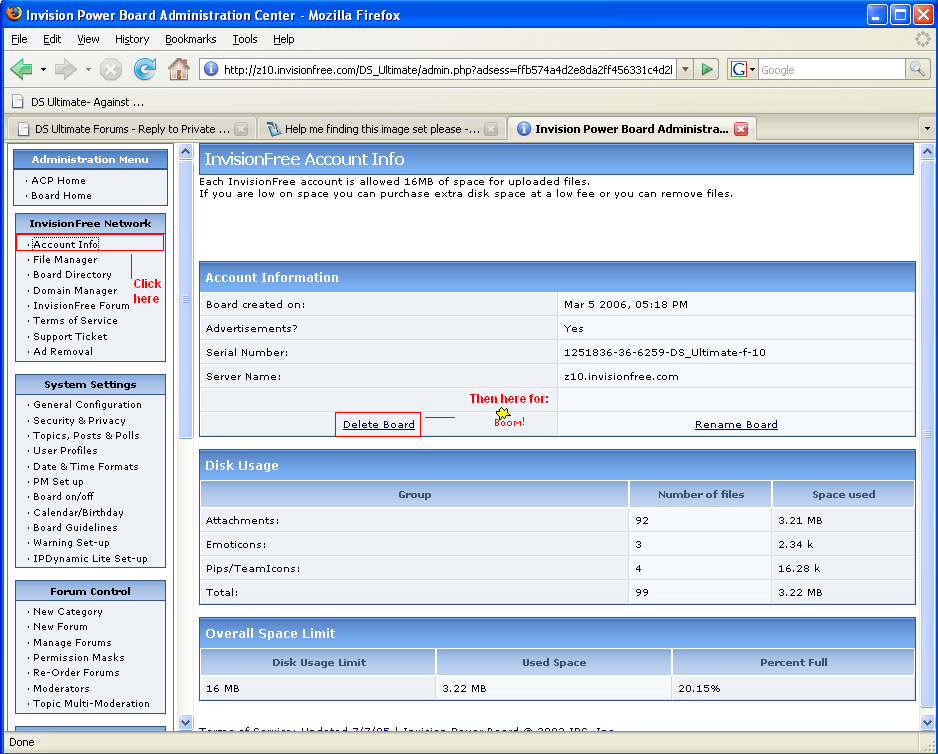Click the Google search engine icon
This screenshot has height=754, width=938.
[x=739, y=69]
